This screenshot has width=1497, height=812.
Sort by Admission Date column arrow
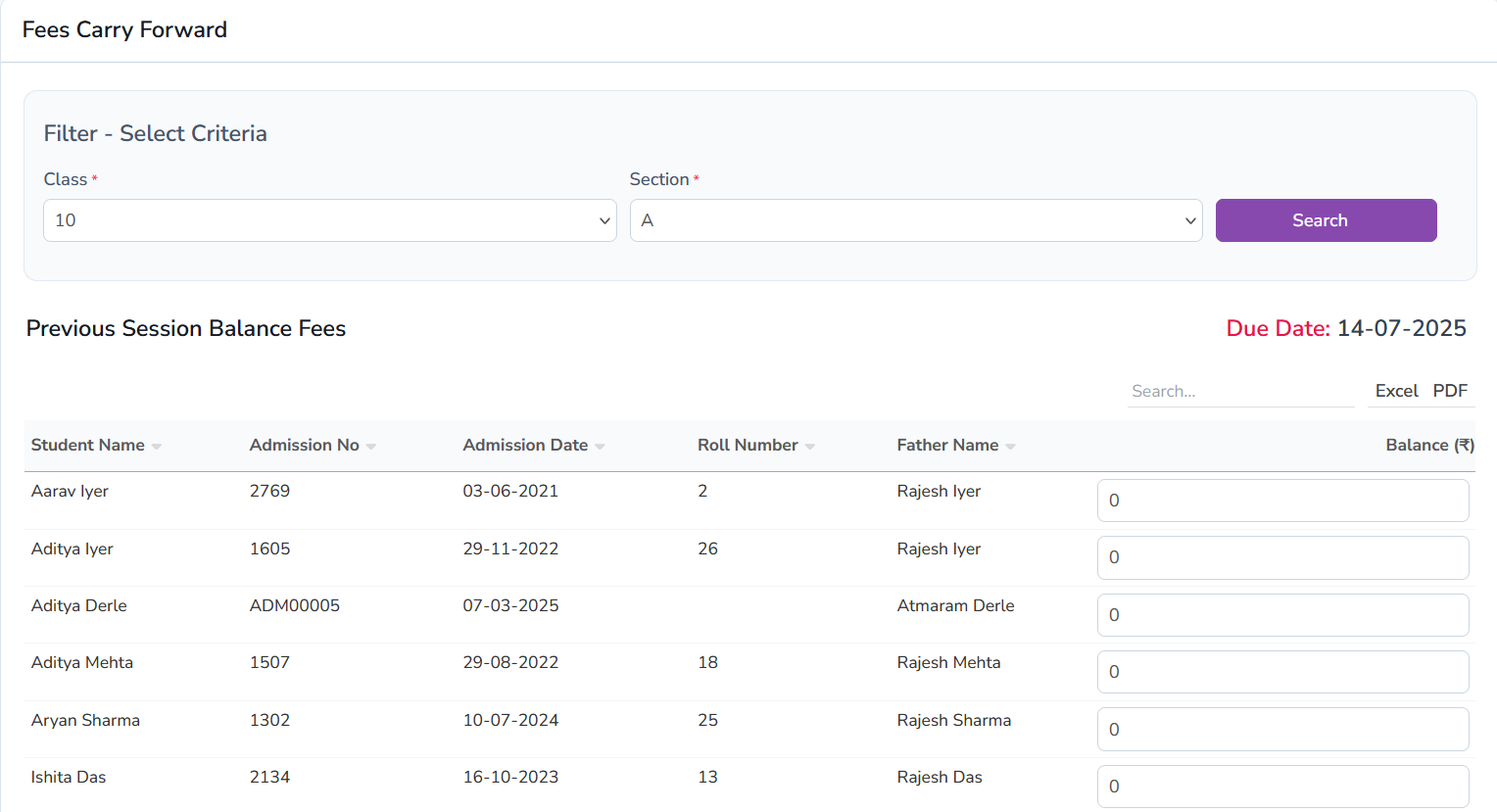pyautogui.click(x=600, y=447)
